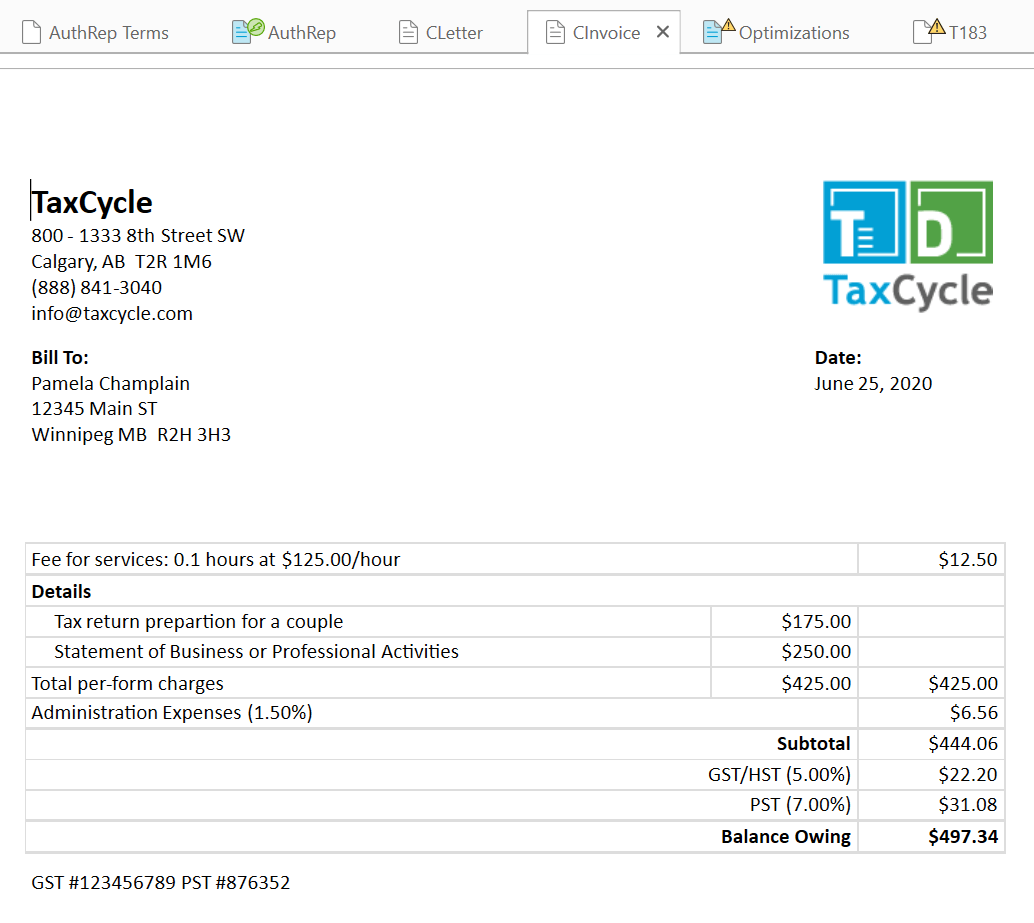Image resolution: width=1034 pixels, height=923 pixels.
Task: Click the TaxCycle logo image
Action: tap(908, 245)
